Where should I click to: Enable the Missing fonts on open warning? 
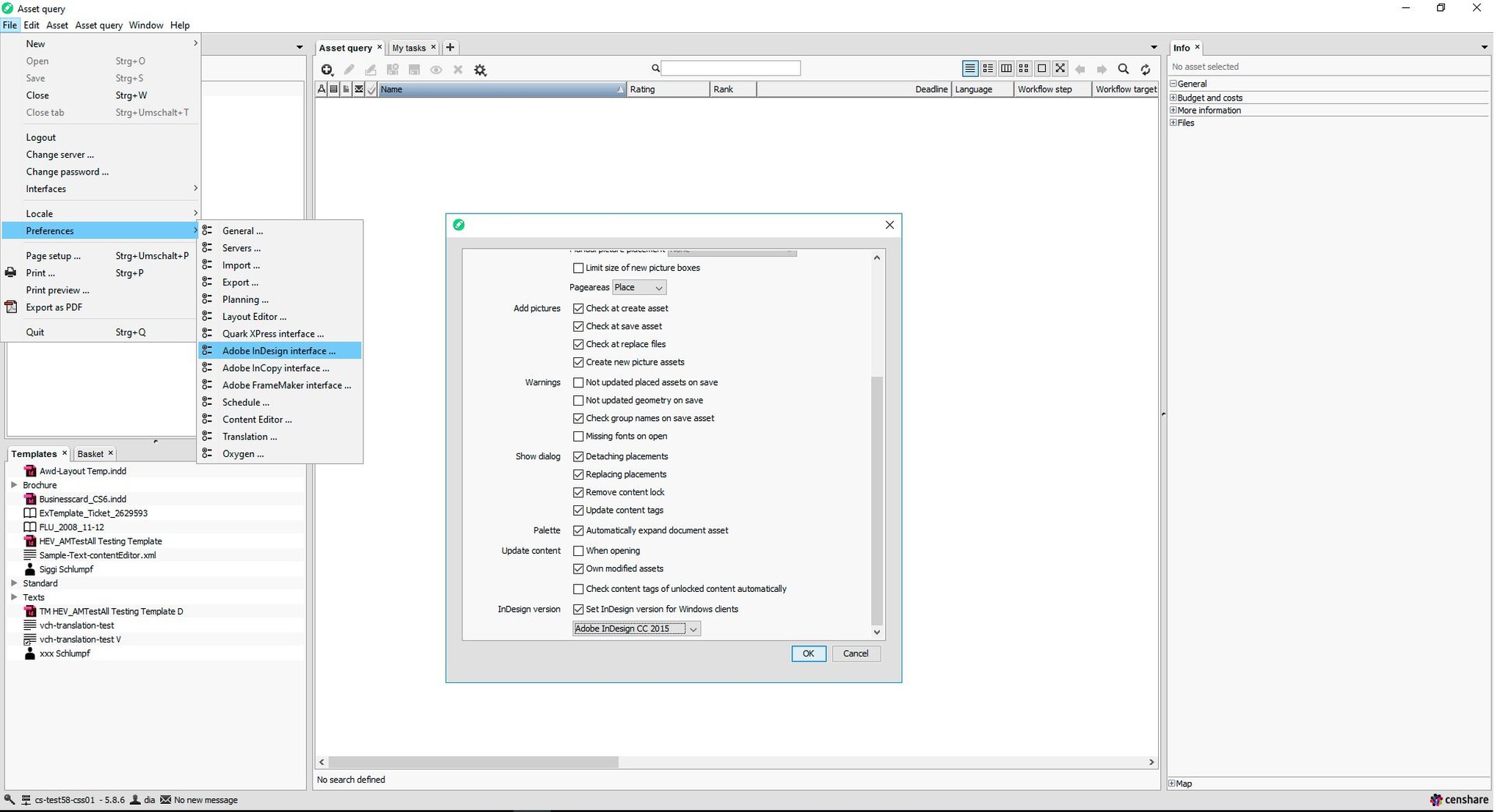coord(579,436)
